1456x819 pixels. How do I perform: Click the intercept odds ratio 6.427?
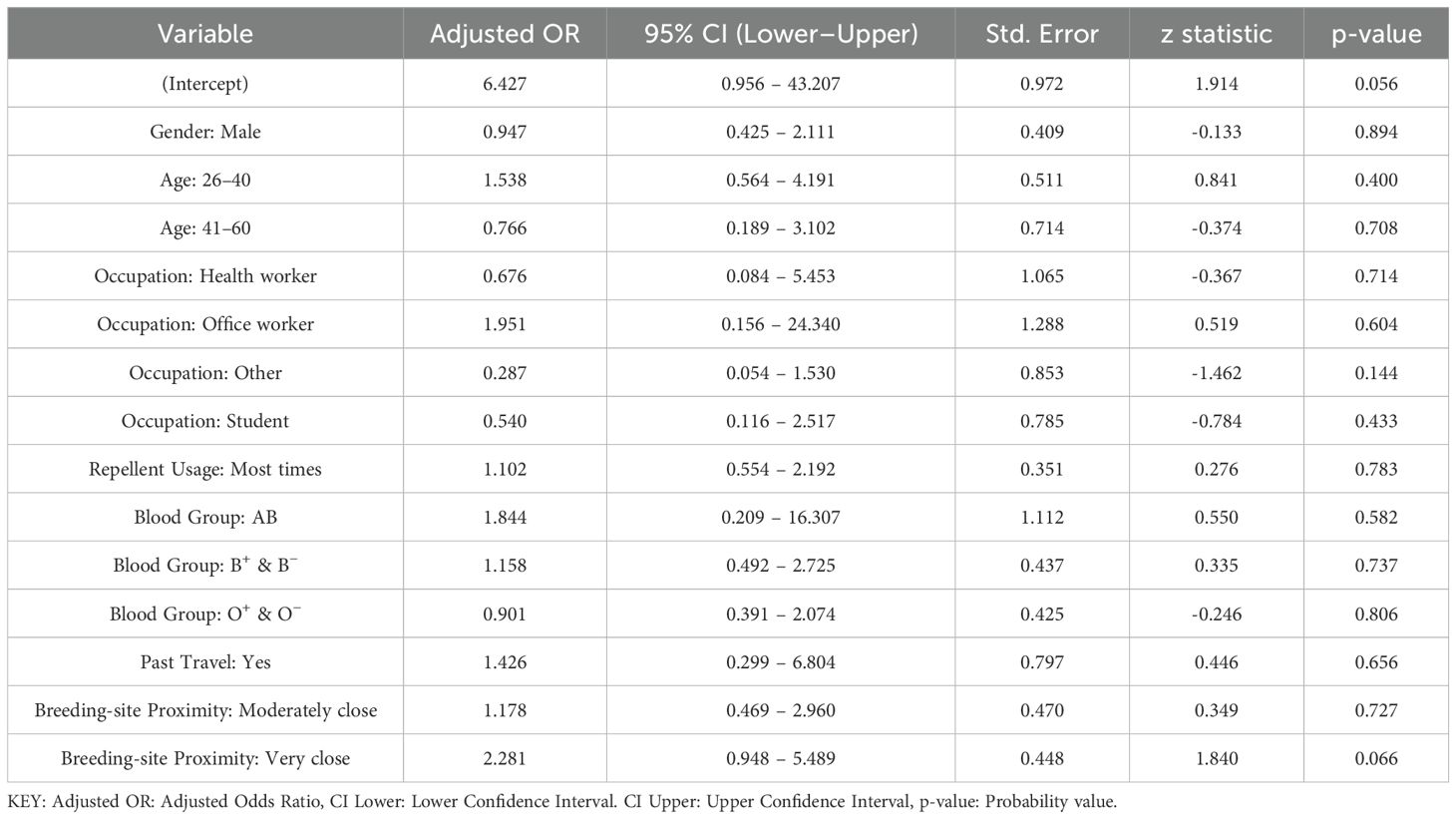(505, 84)
